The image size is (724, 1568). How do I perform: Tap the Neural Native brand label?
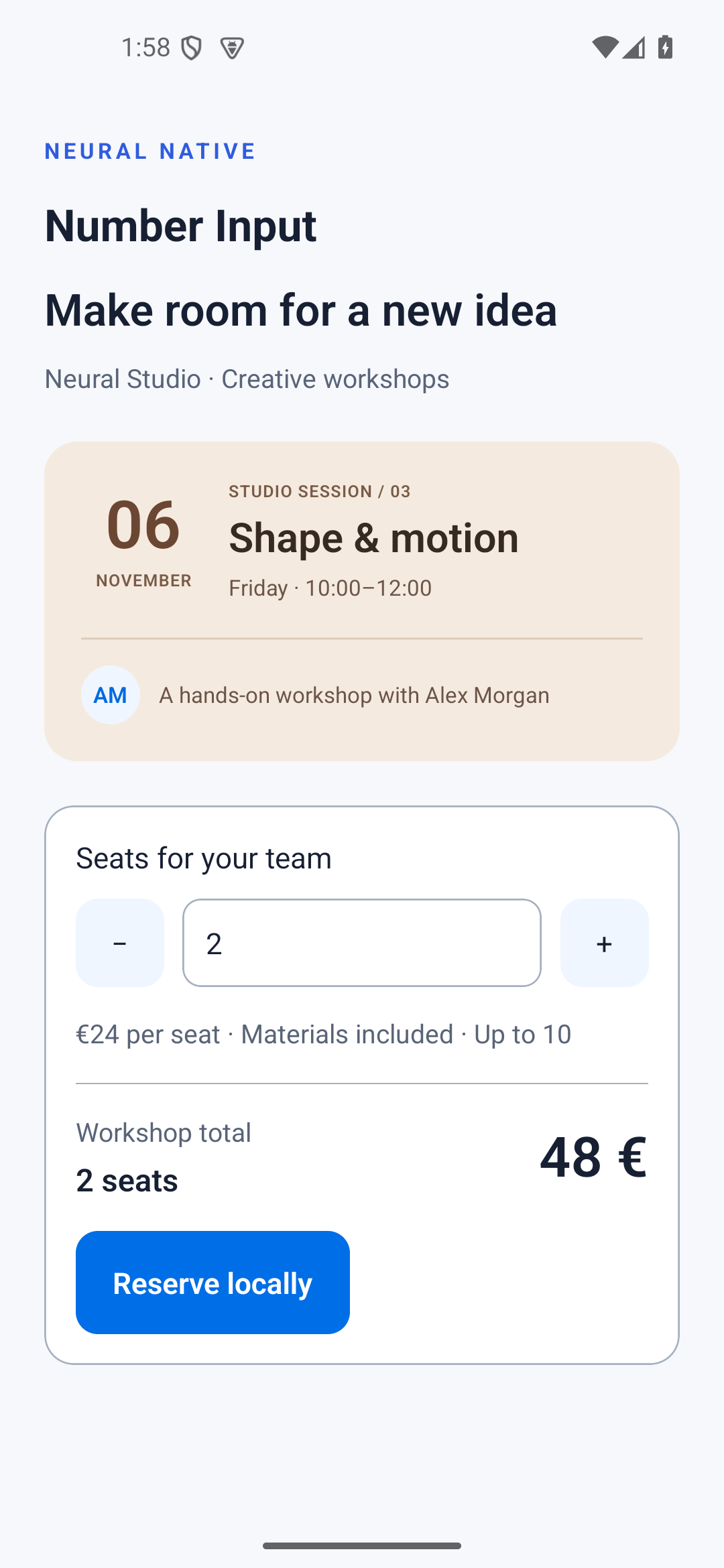pyautogui.click(x=150, y=151)
